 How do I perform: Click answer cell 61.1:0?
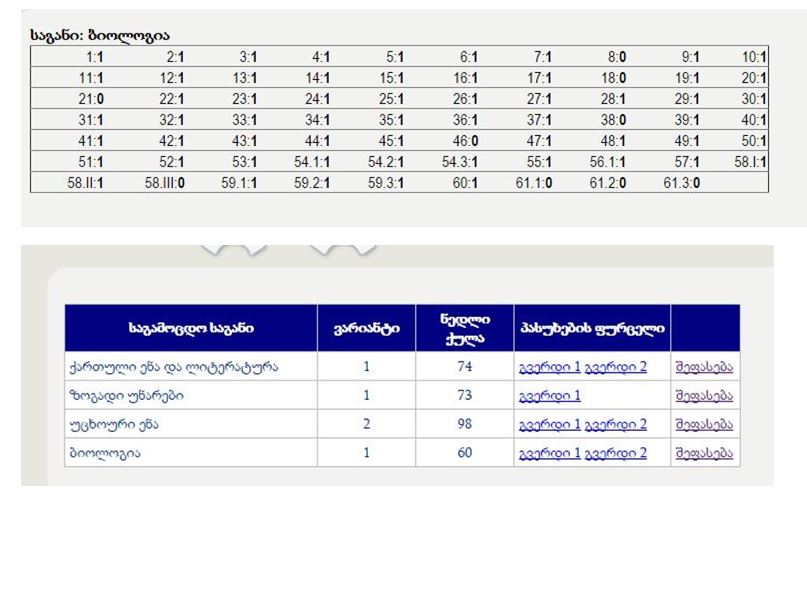[534, 183]
